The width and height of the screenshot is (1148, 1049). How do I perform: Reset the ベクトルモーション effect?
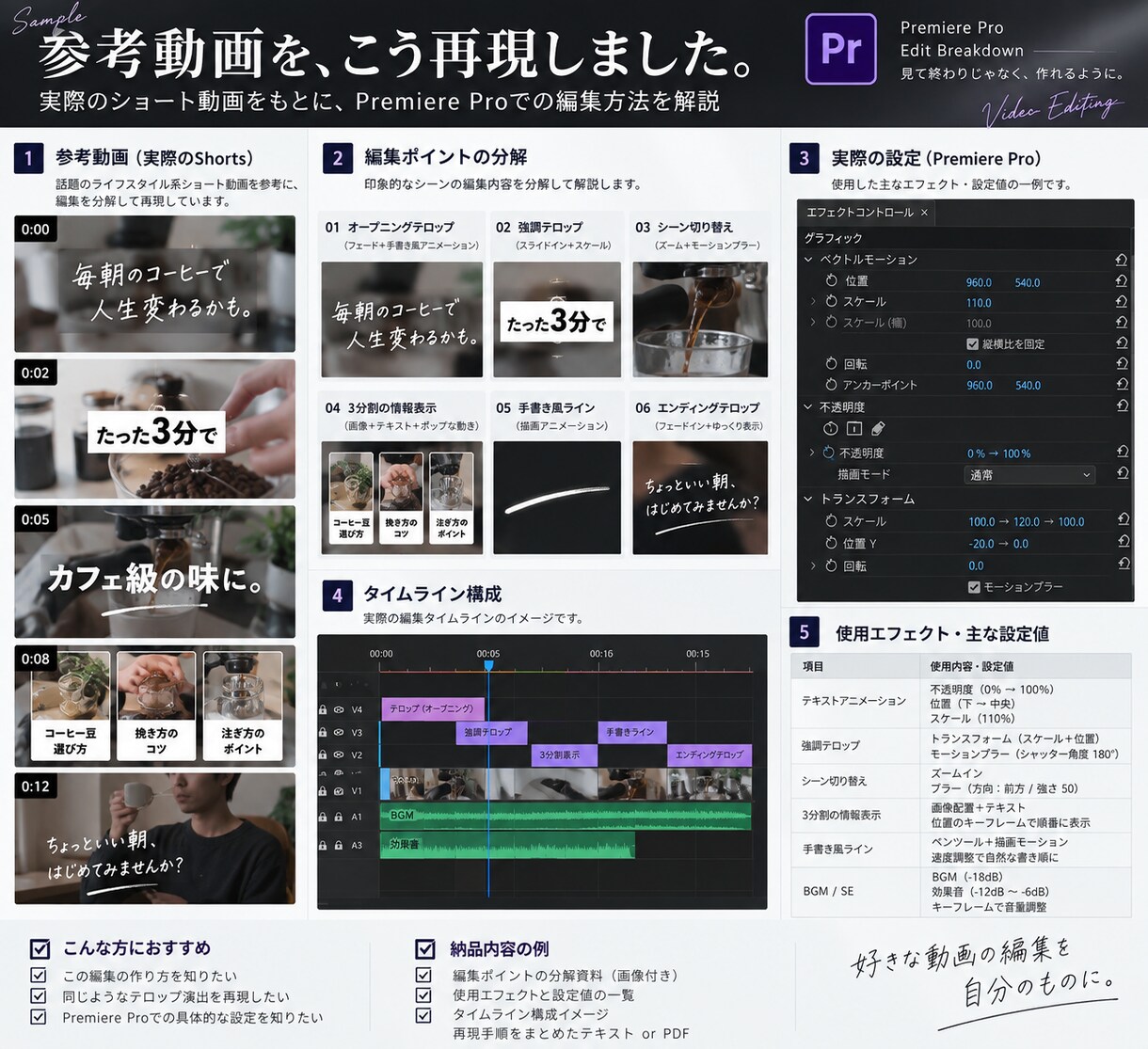(x=1122, y=259)
